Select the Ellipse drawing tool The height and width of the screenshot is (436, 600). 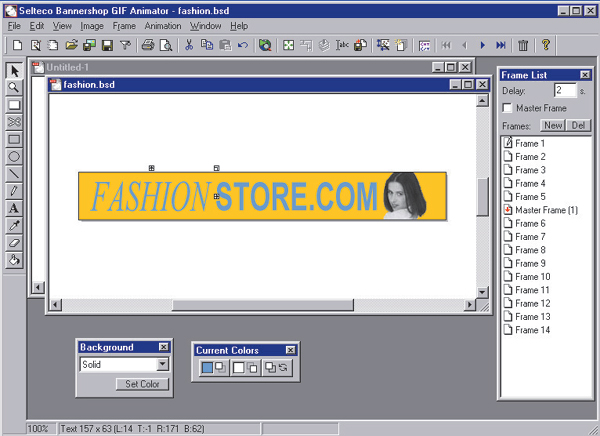coord(14,157)
